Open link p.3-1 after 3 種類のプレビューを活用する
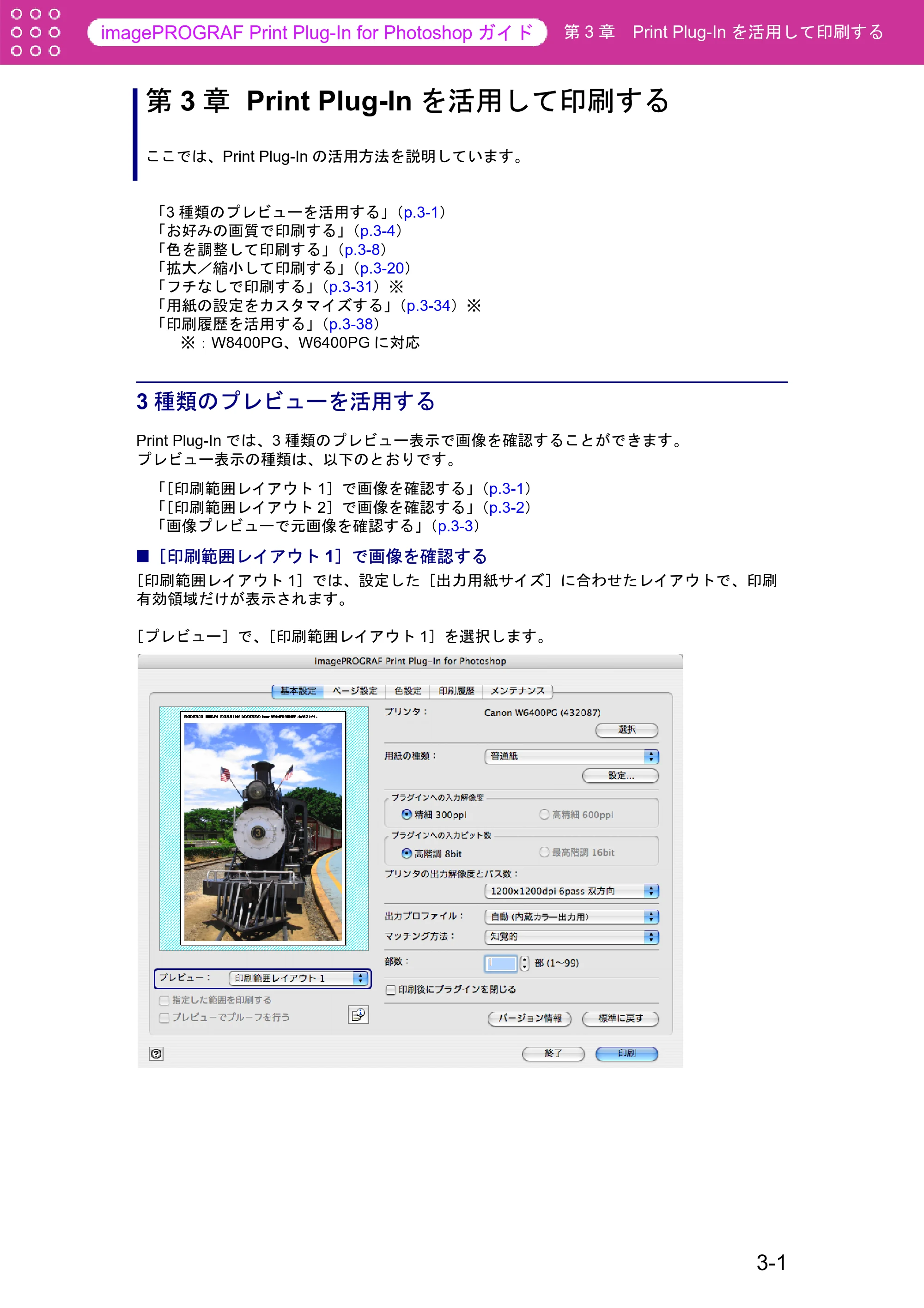The image size is (924, 1308). point(420,213)
